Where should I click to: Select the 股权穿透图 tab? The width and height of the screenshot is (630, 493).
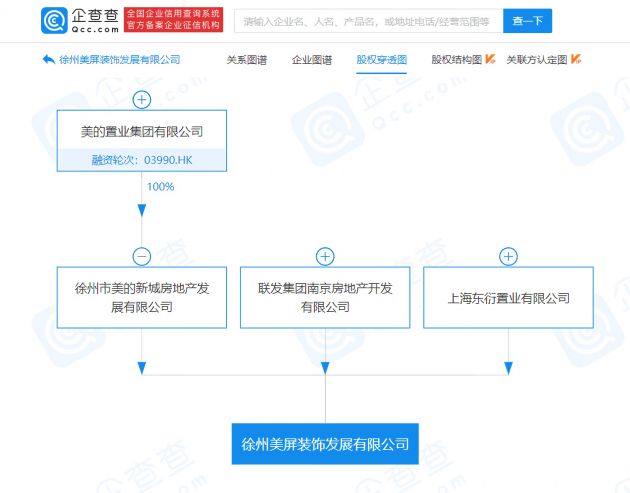[x=382, y=60]
